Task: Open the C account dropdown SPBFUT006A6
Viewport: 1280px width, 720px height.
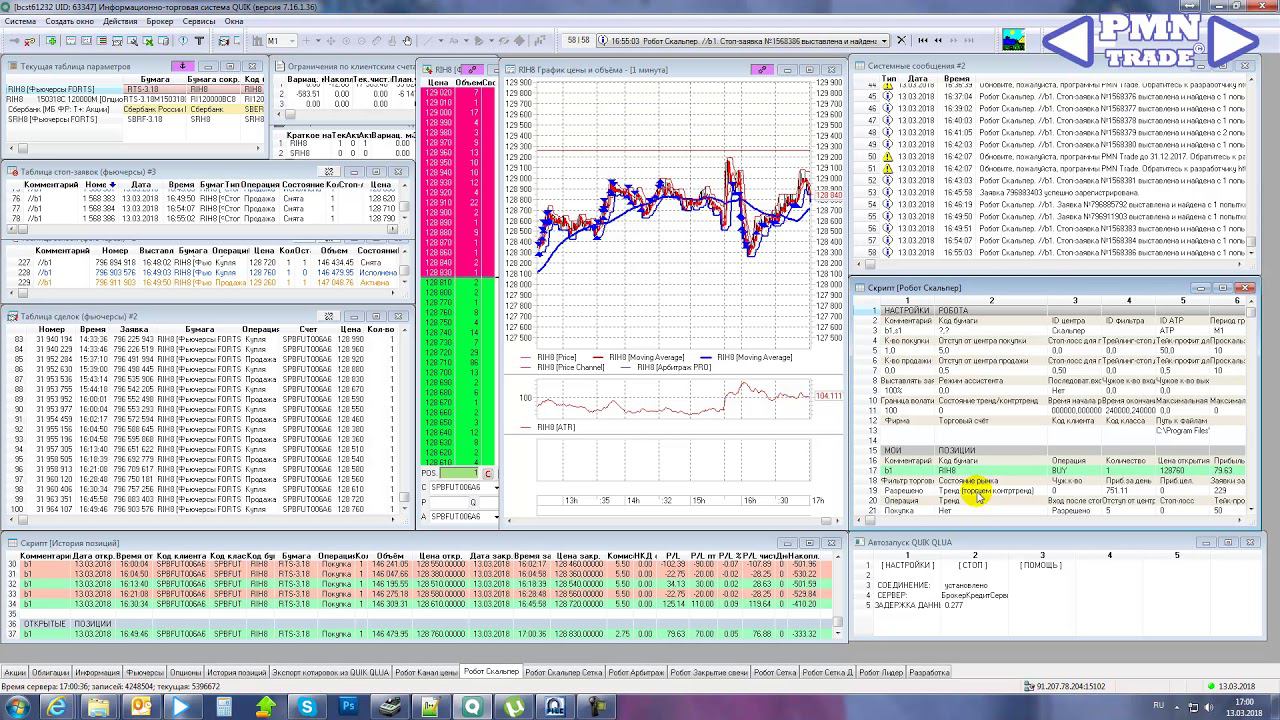Action: pos(496,487)
